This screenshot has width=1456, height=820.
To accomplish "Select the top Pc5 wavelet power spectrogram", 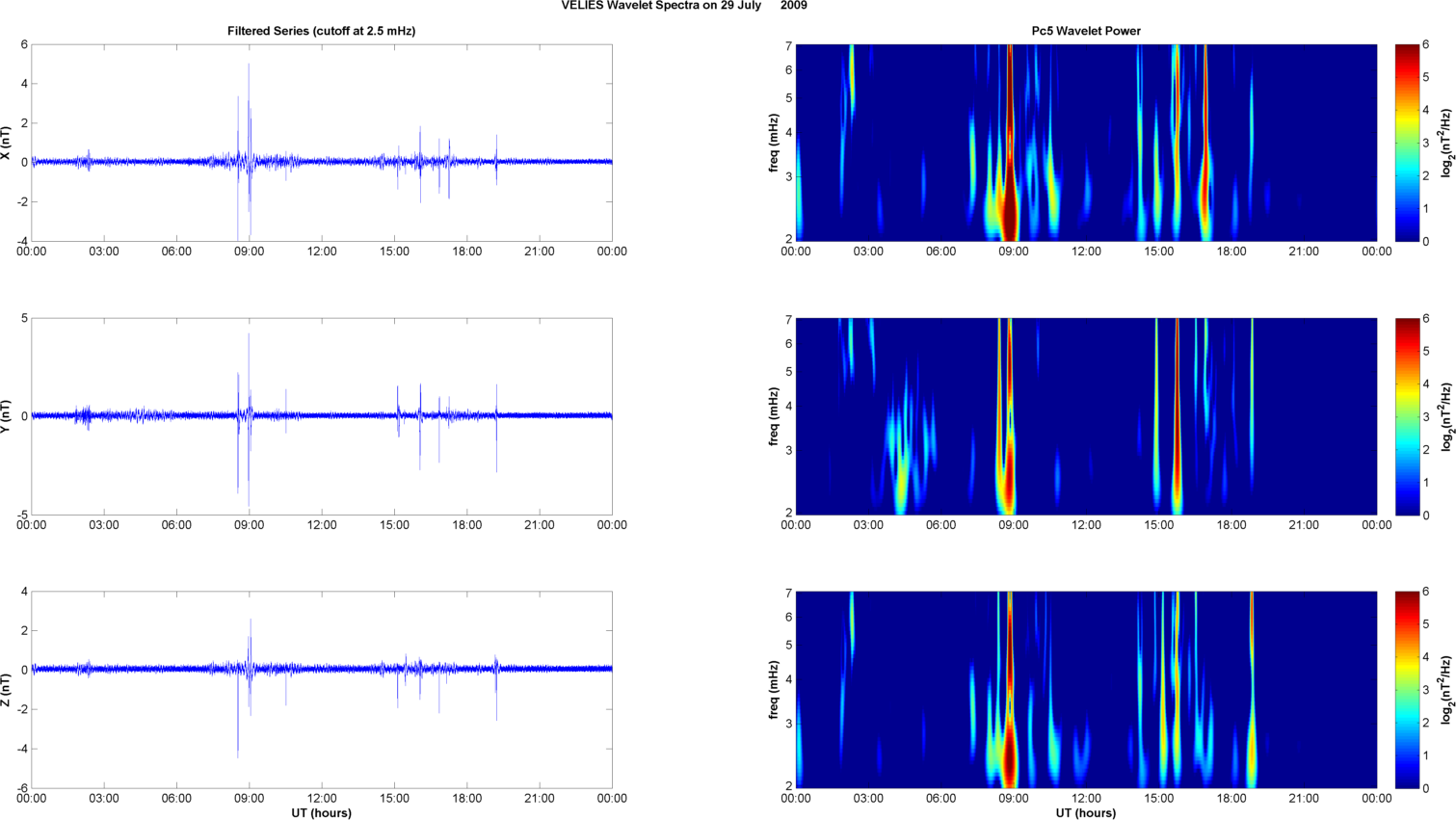I will pyautogui.click(x=1086, y=143).
